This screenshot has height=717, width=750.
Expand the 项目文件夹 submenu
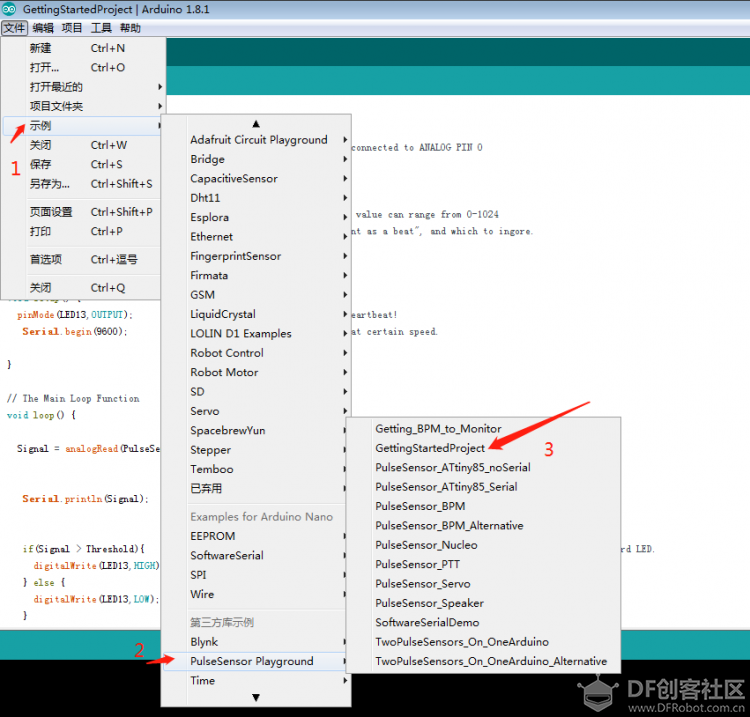(82, 106)
